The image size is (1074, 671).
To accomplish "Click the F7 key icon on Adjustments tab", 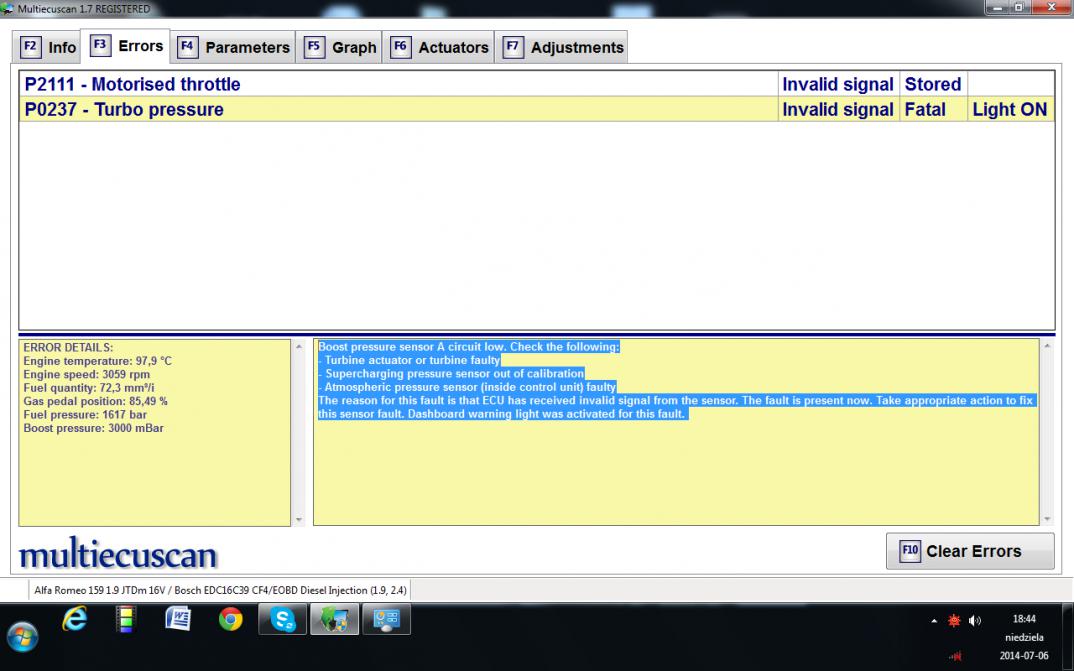I will (x=512, y=47).
